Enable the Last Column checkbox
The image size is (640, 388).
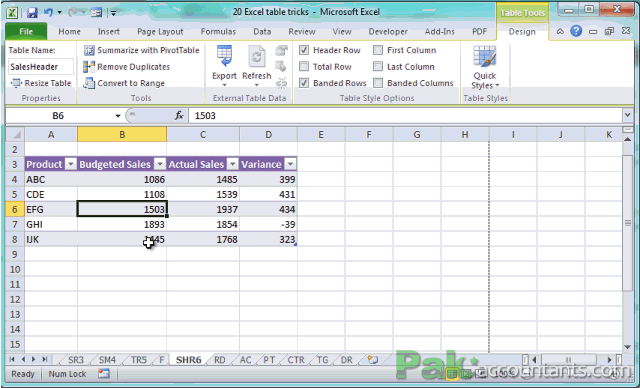pos(378,67)
